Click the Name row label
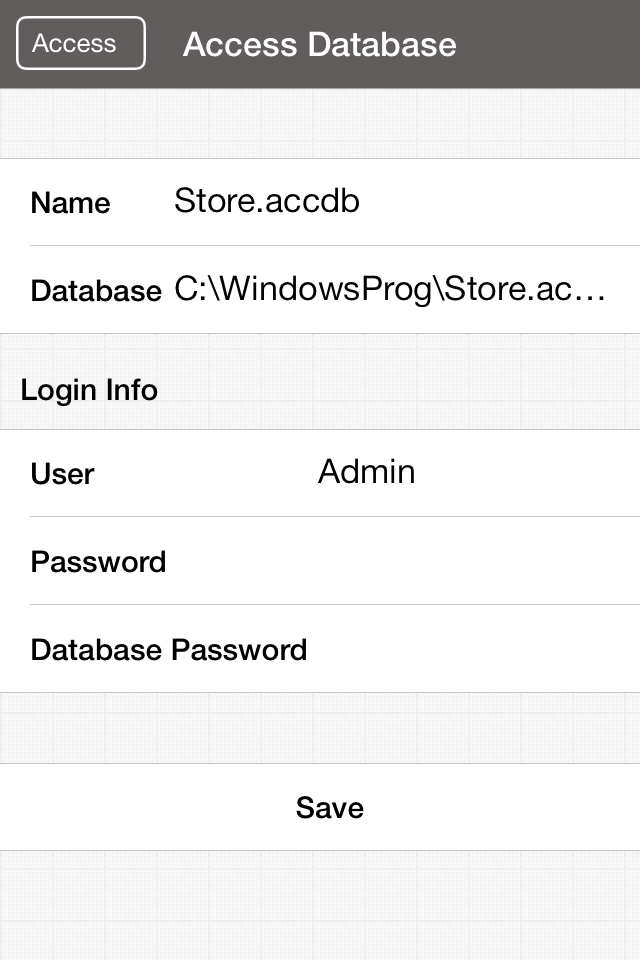Image resolution: width=640 pixels, height=960 pixels. click(x=70, y=203)
